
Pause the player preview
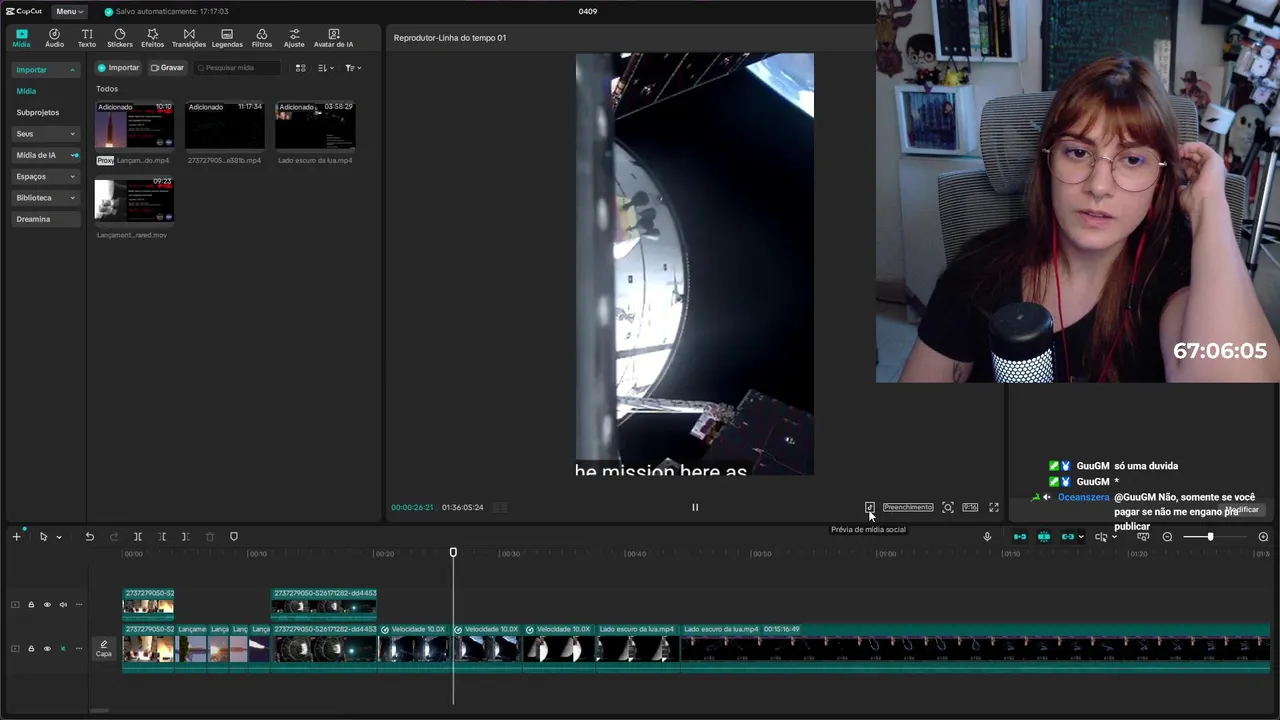(x=695, y=507)
